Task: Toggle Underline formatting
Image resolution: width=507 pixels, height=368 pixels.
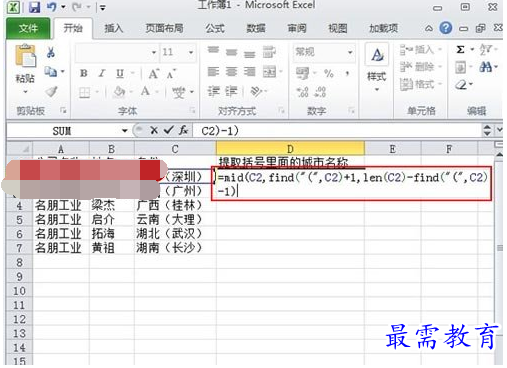Action: [x=120, y=73]
